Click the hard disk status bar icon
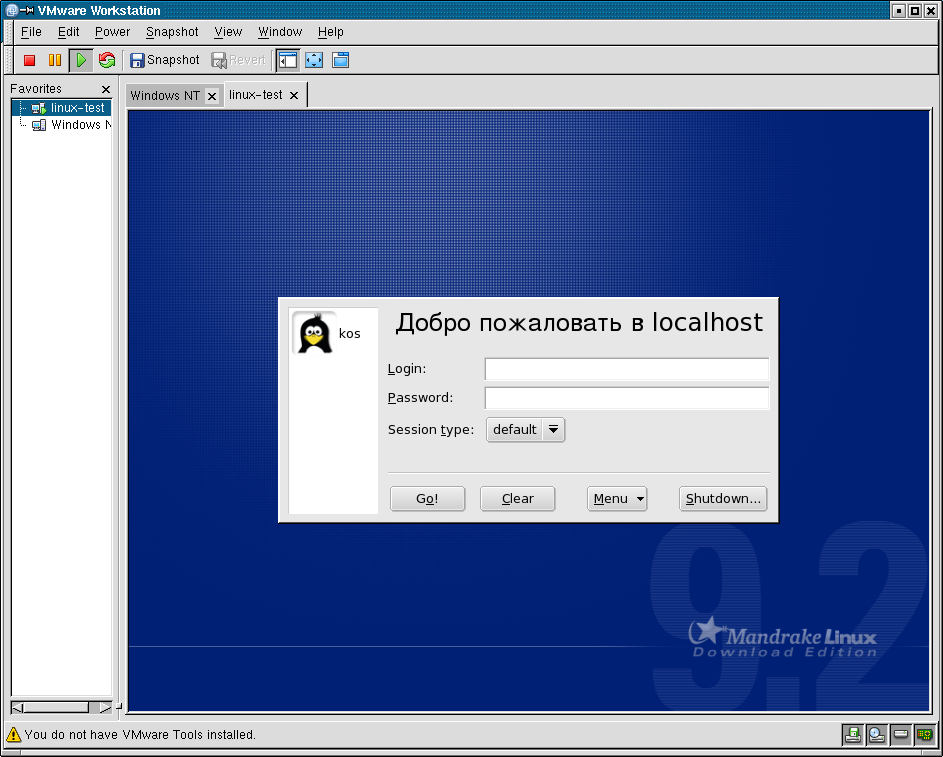The height and width of the screenshot is (757, 943). (x=900, y=734)
